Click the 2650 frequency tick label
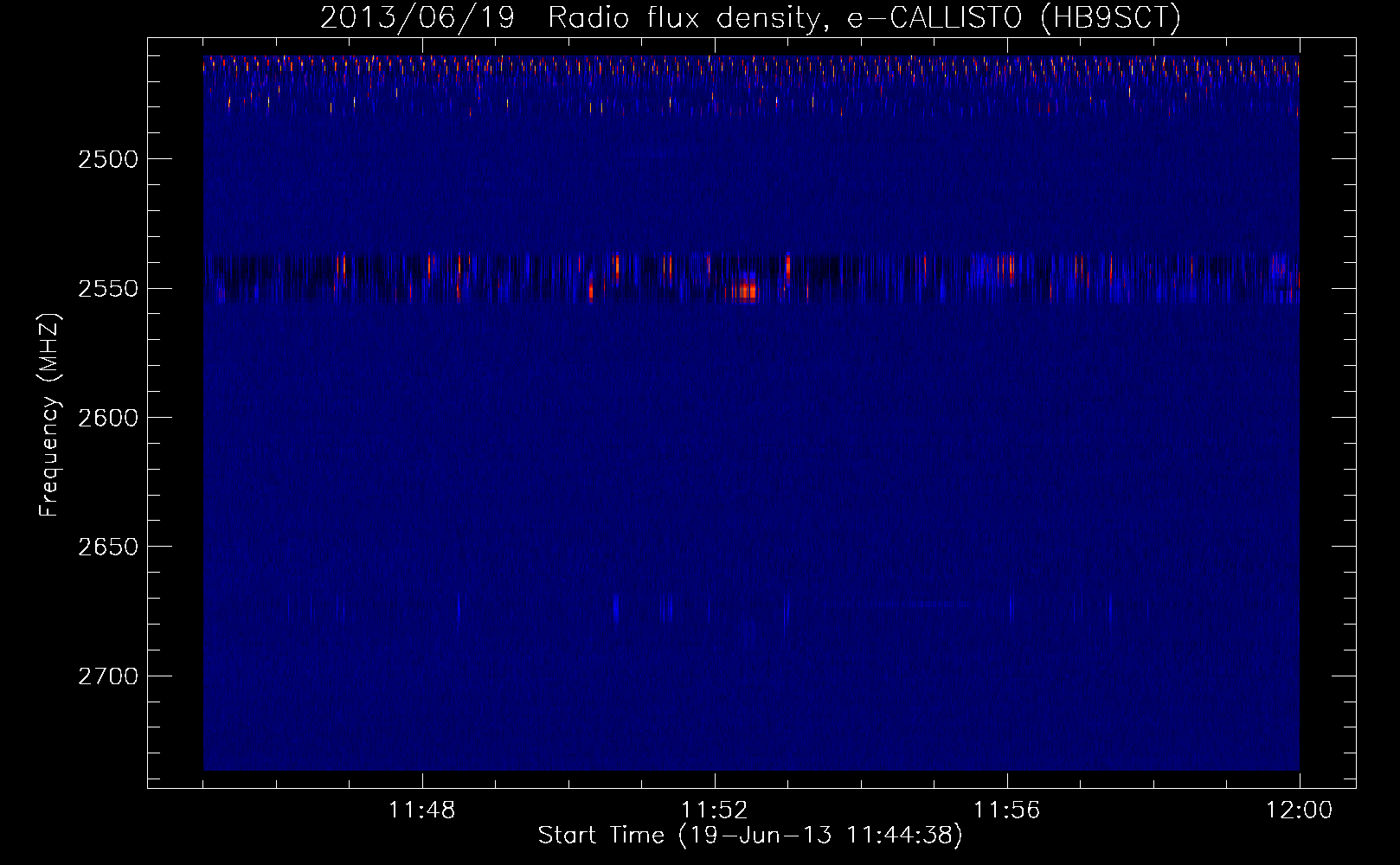 click(108, 547)
